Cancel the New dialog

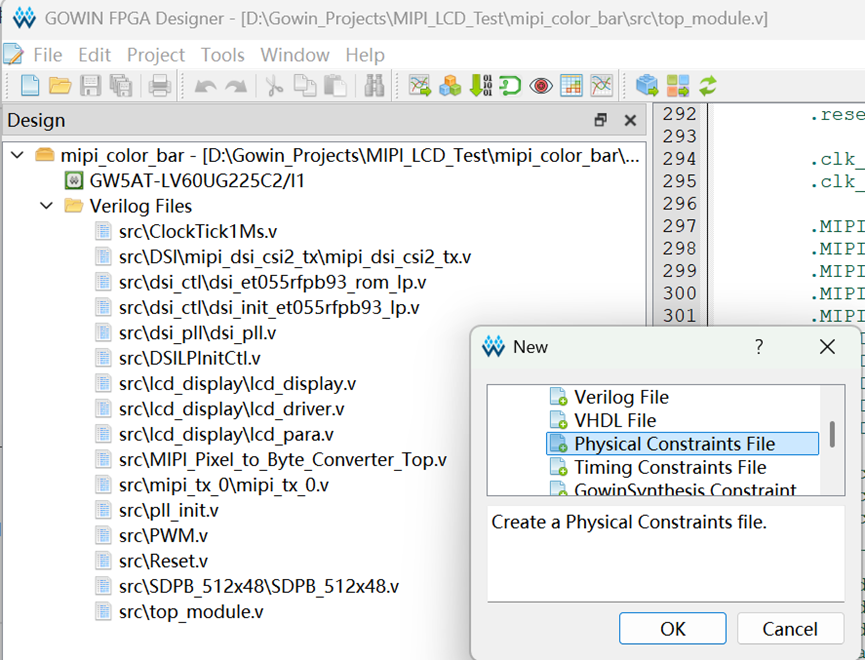790,629
